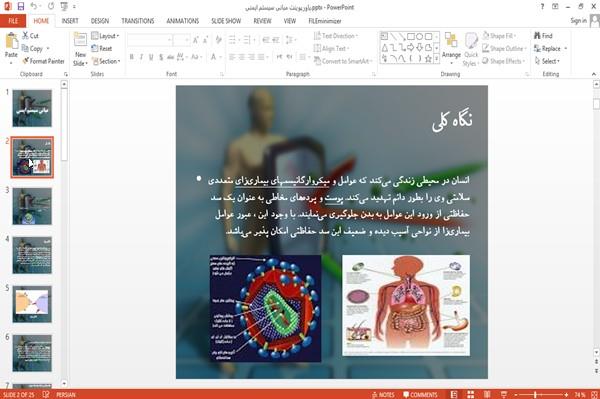Click the zoom in plus button
600x399 pixels.
[566, 395]
